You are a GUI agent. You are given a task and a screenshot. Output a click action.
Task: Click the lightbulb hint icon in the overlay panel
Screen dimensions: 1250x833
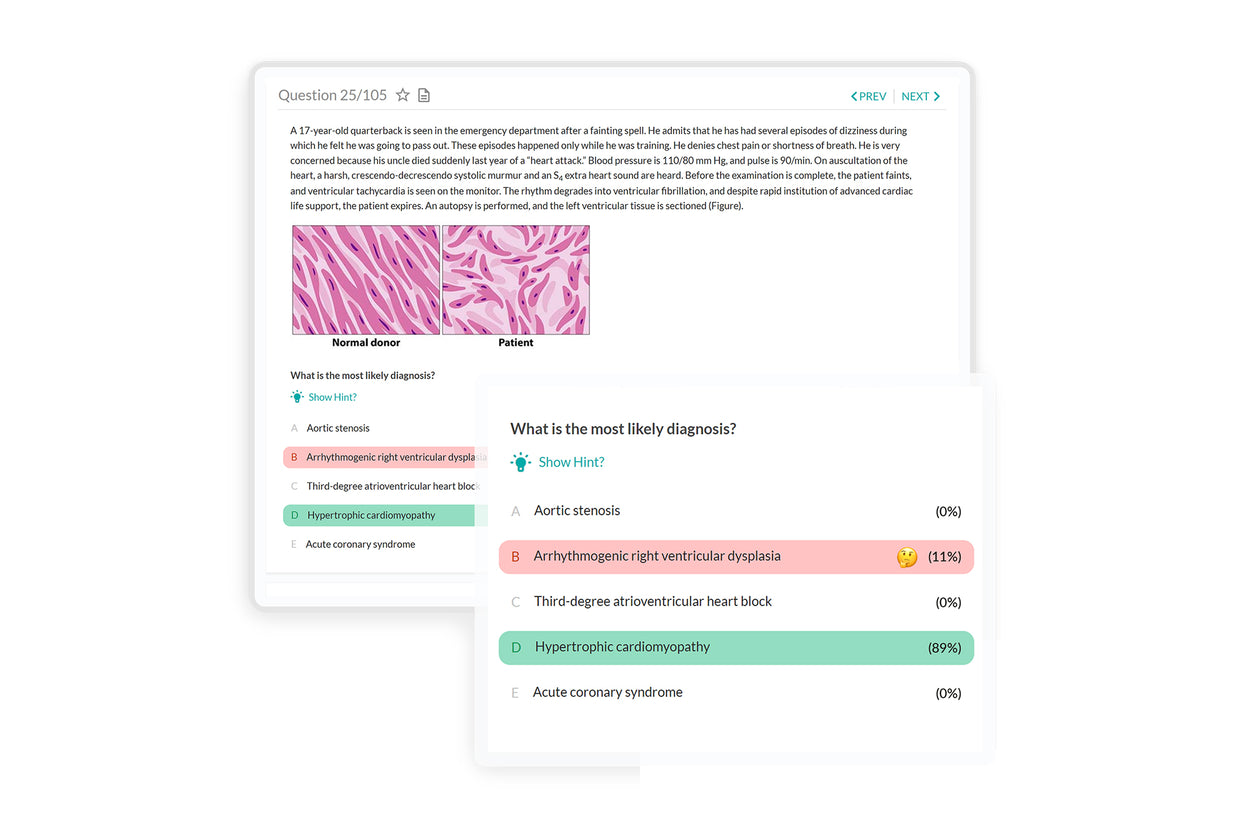520,462
